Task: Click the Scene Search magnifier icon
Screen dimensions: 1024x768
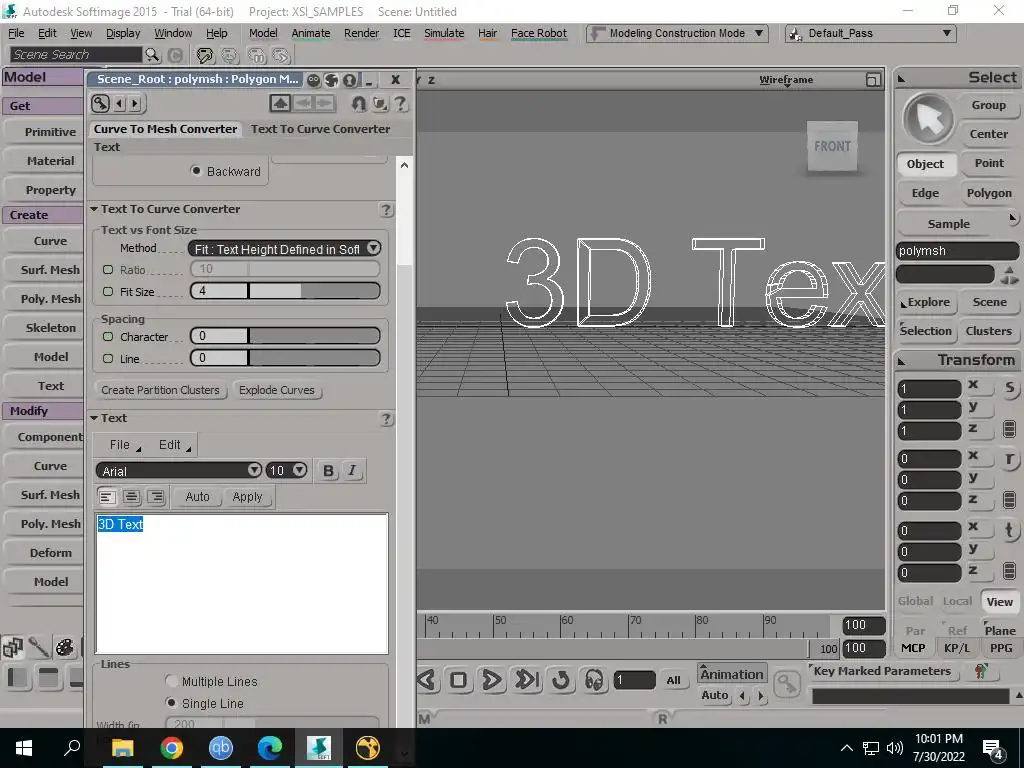Action: pyautogui.click(x=152, y=55)
